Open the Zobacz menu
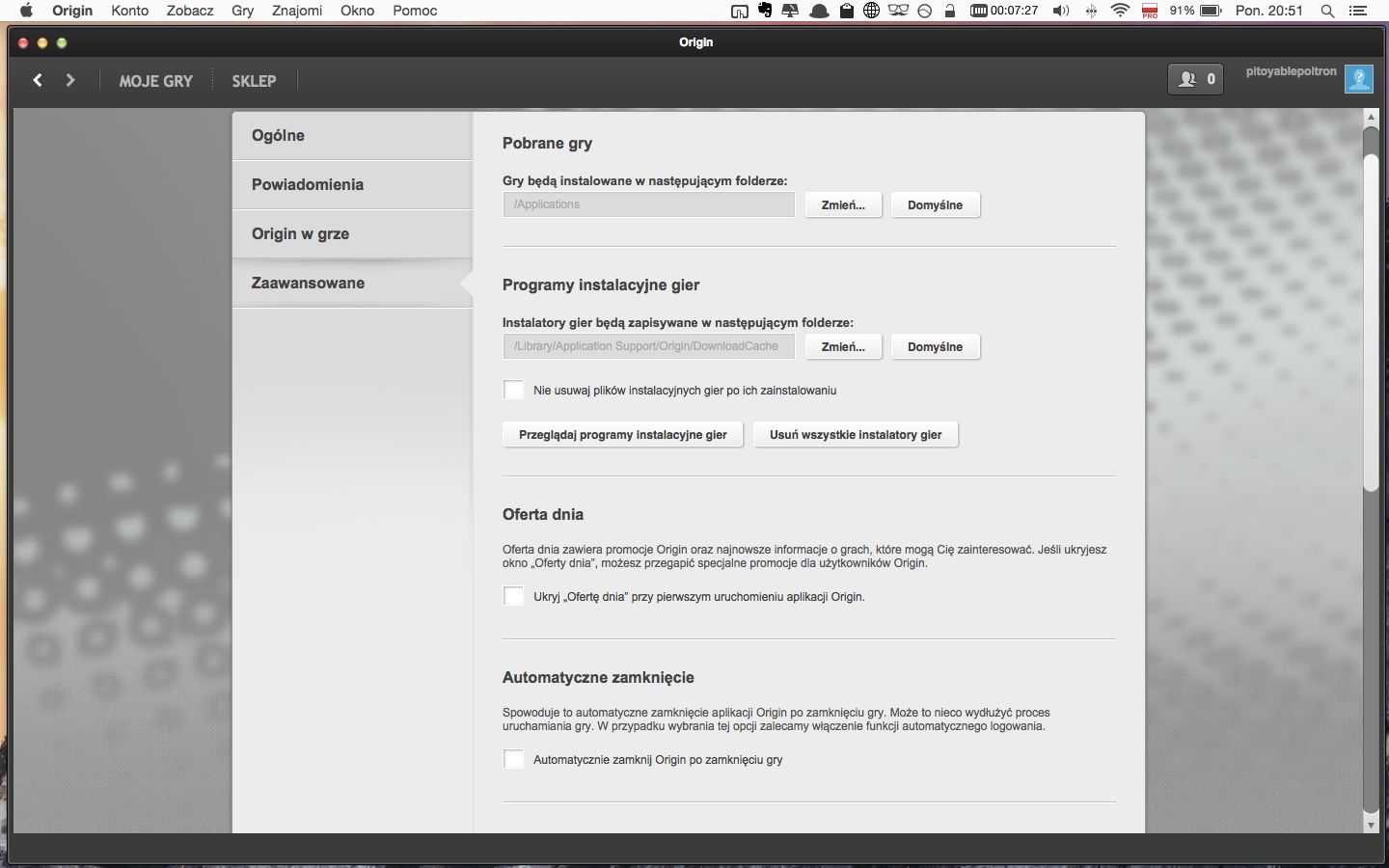Screen dimensions: 1389x868 (x=190, y=11)
